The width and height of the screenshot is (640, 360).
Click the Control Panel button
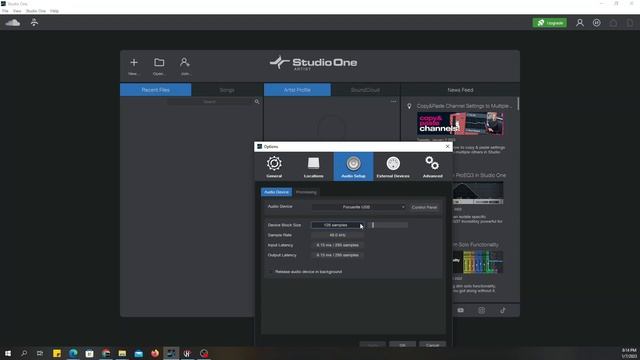tap(424, 207)
